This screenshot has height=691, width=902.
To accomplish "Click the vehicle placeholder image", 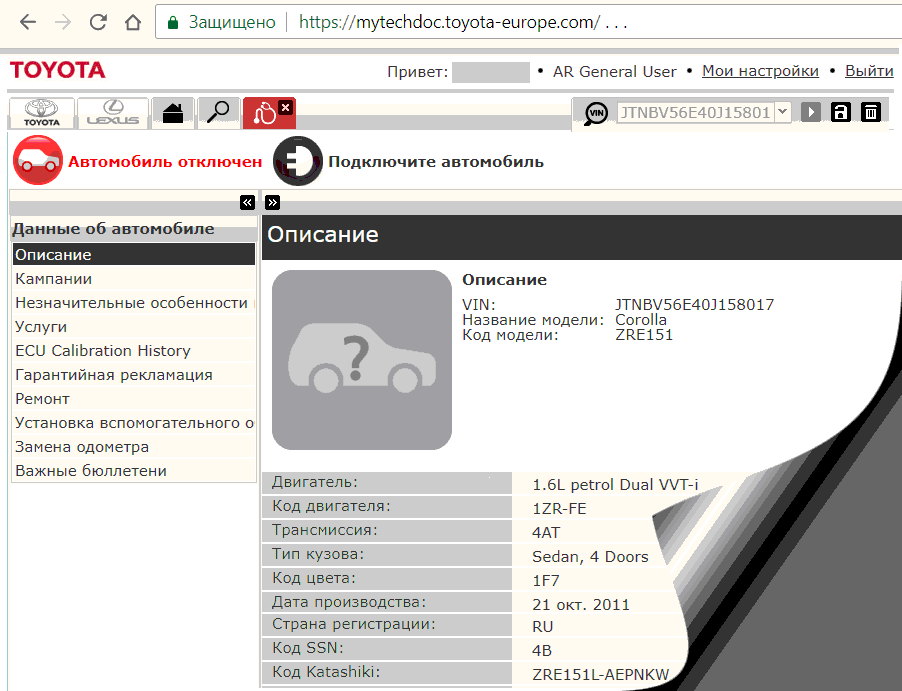I will [362, 360].
